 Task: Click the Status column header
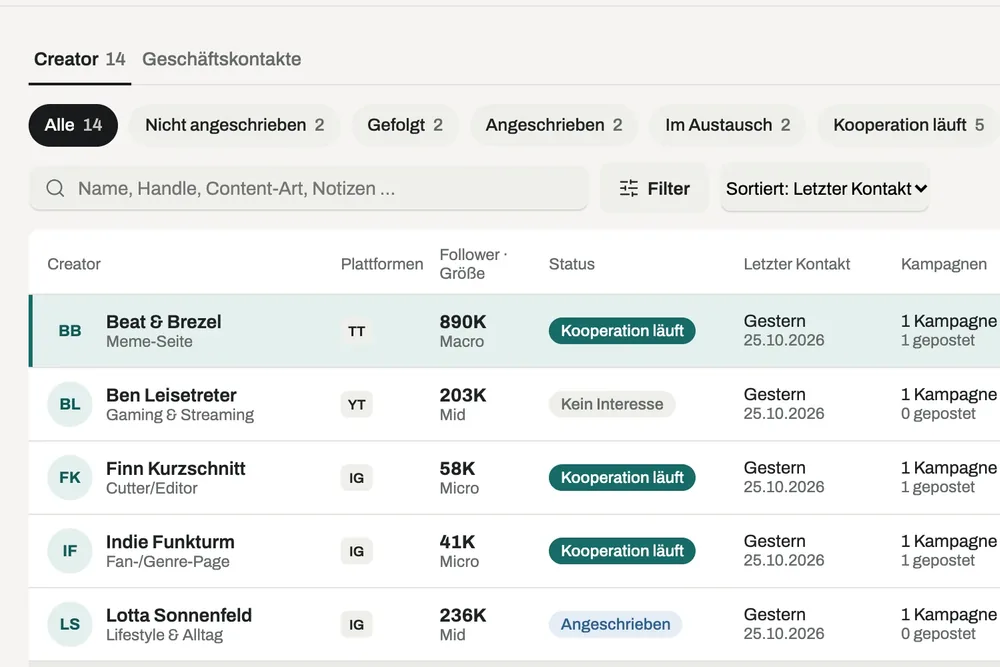coord(571,264)
